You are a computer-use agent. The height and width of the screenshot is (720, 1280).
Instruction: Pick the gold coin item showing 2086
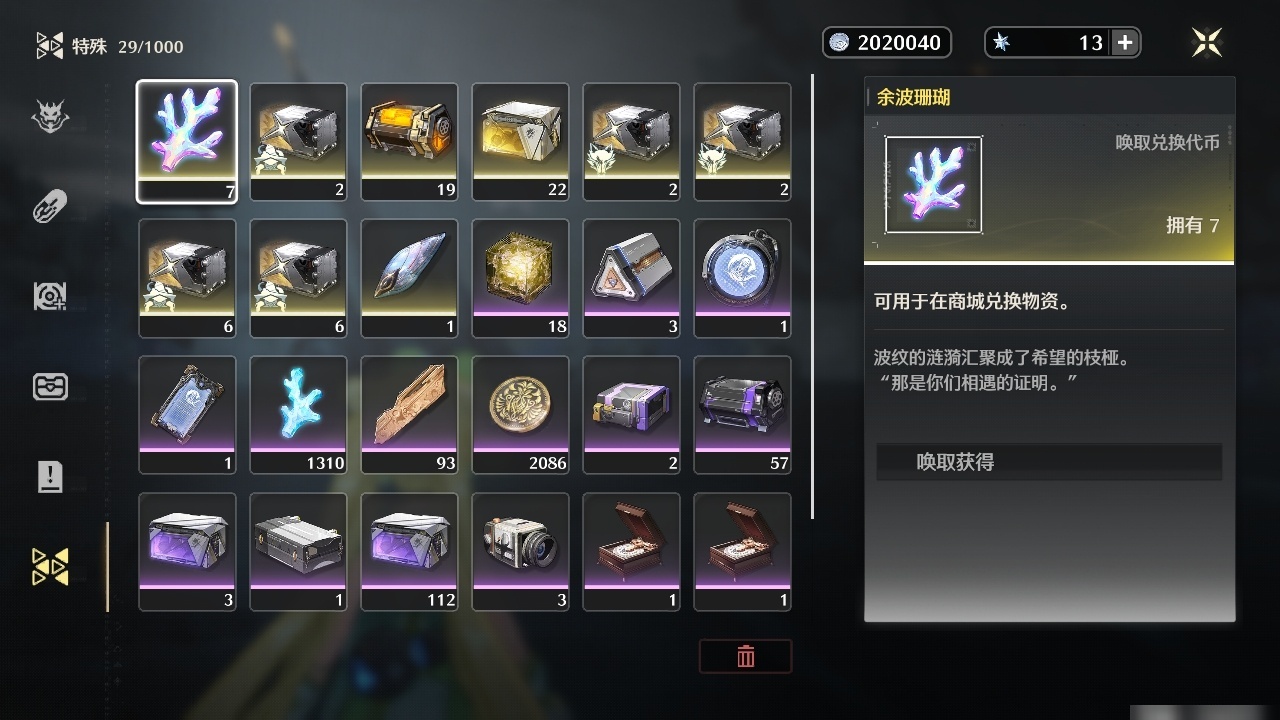pos(520,415)
